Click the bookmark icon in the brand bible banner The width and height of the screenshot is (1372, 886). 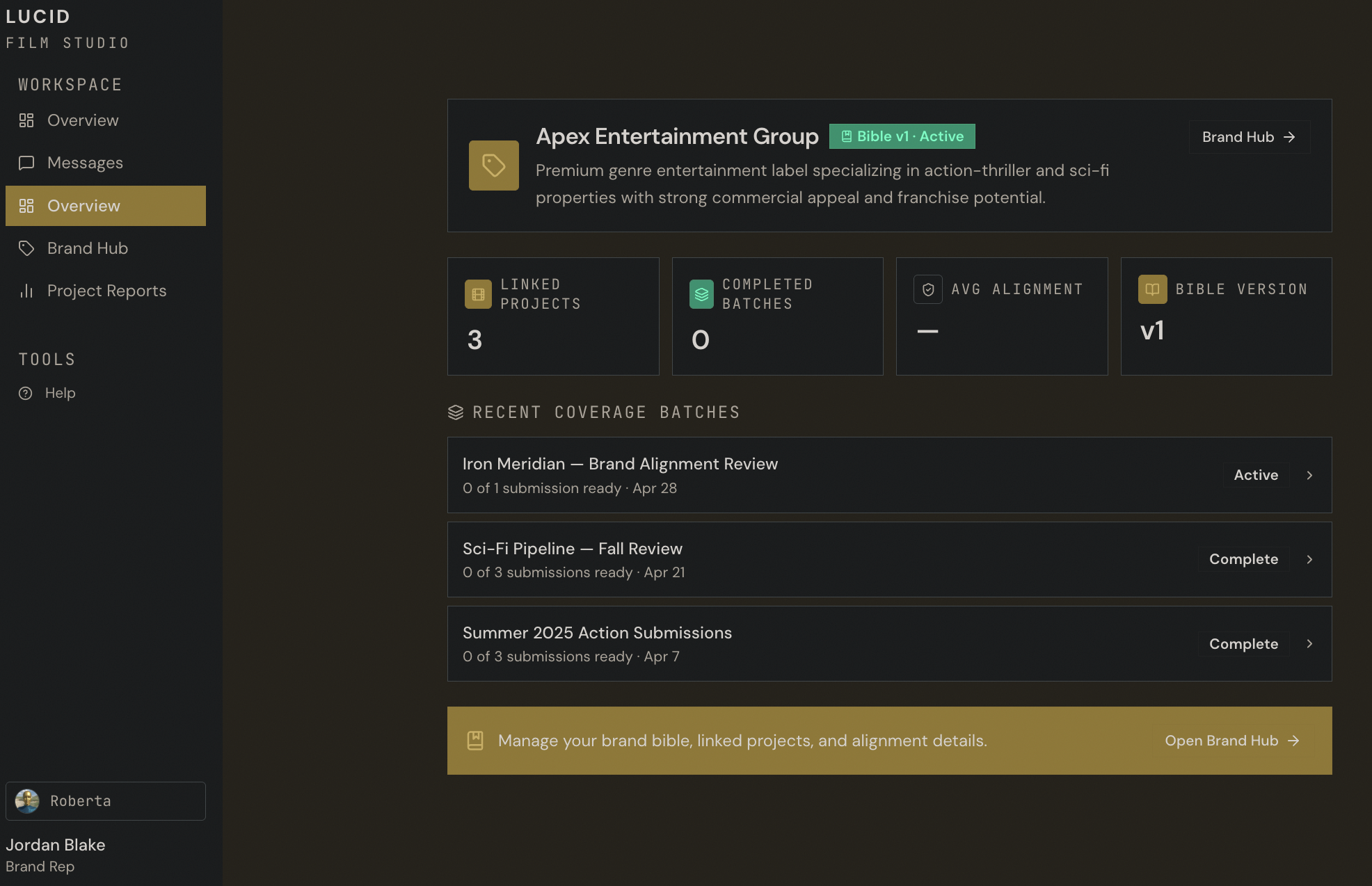tap(475, 741)
